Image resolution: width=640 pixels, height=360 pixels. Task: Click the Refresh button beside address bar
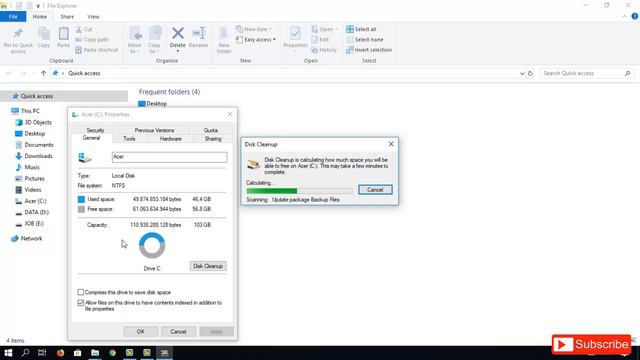tap(530, 73)
